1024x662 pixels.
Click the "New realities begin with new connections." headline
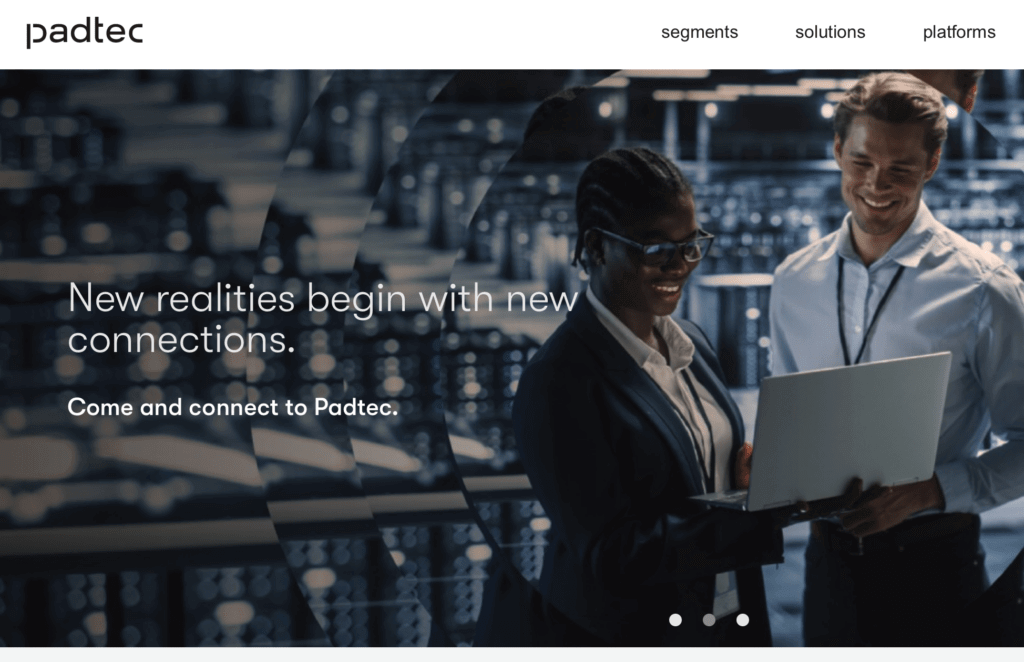click(323, 318)
